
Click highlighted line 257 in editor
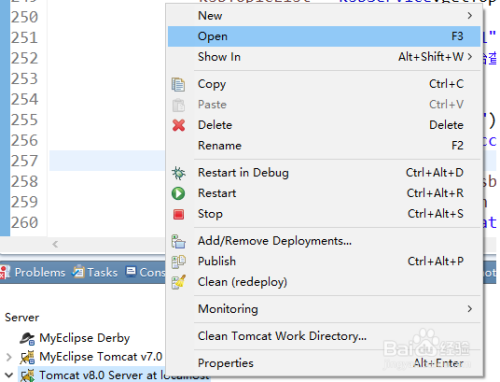(x=107, y=161)
